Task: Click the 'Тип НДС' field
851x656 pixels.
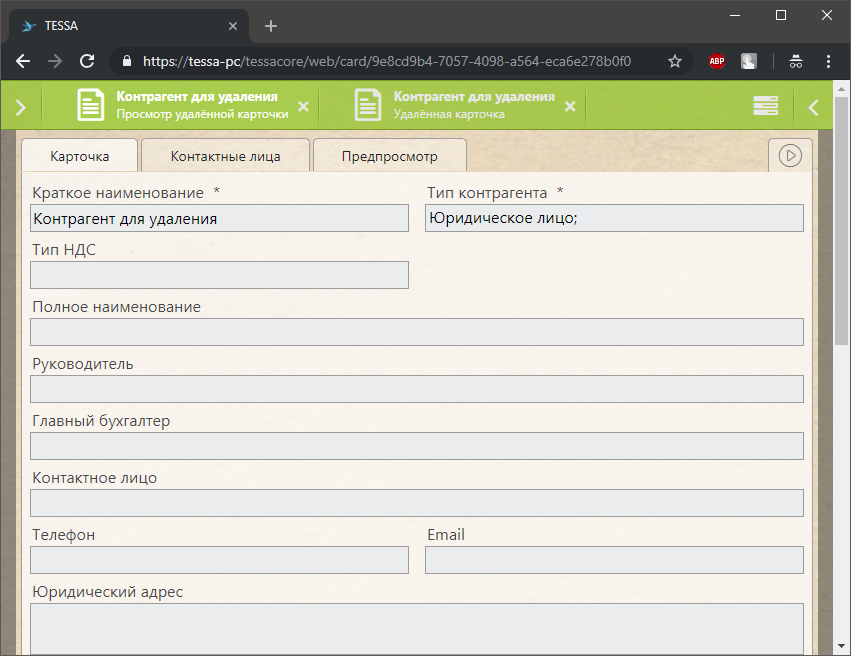Action: pos(219,275)
